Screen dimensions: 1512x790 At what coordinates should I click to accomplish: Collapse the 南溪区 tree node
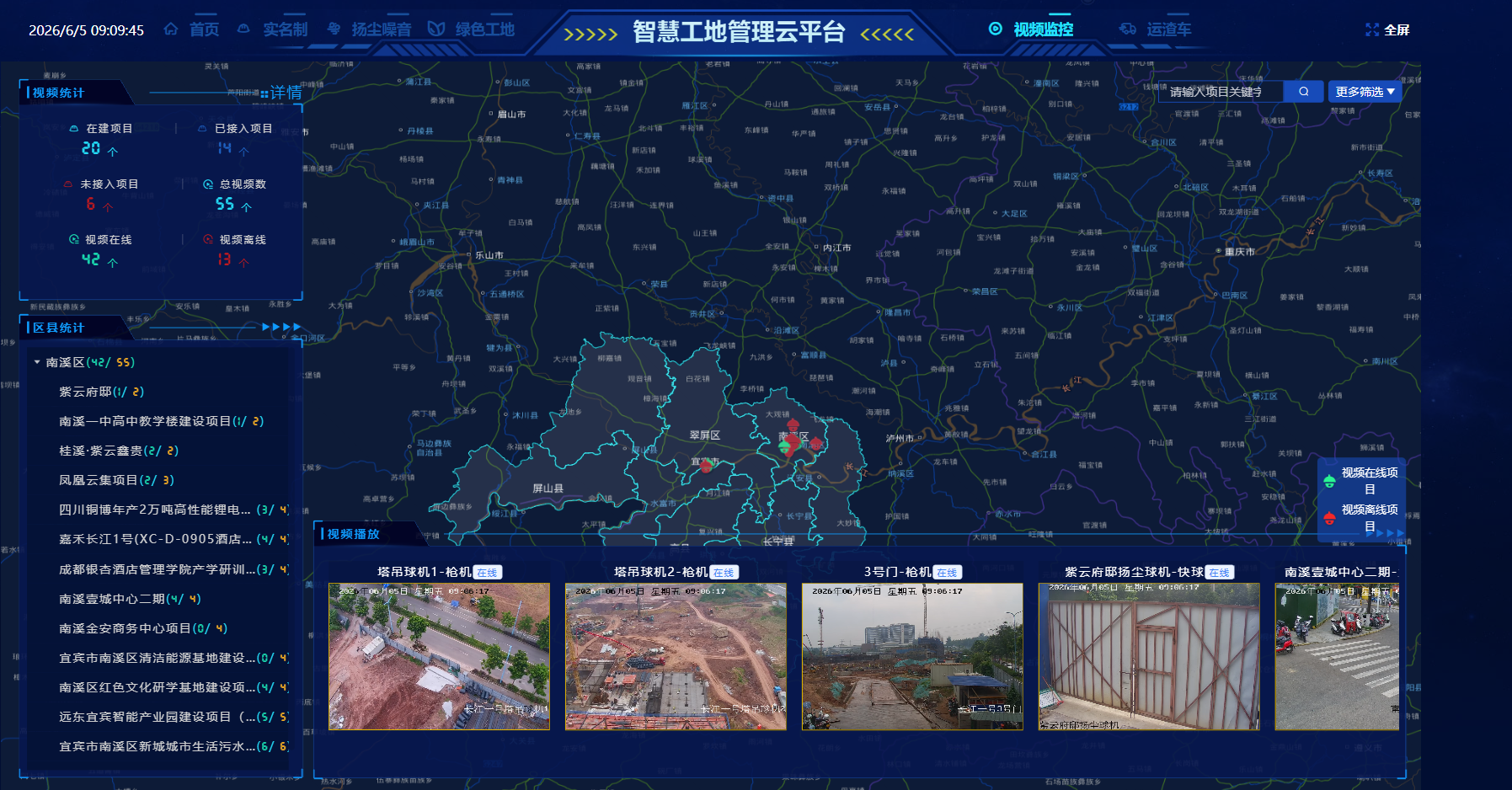click(x=37, y=362)
